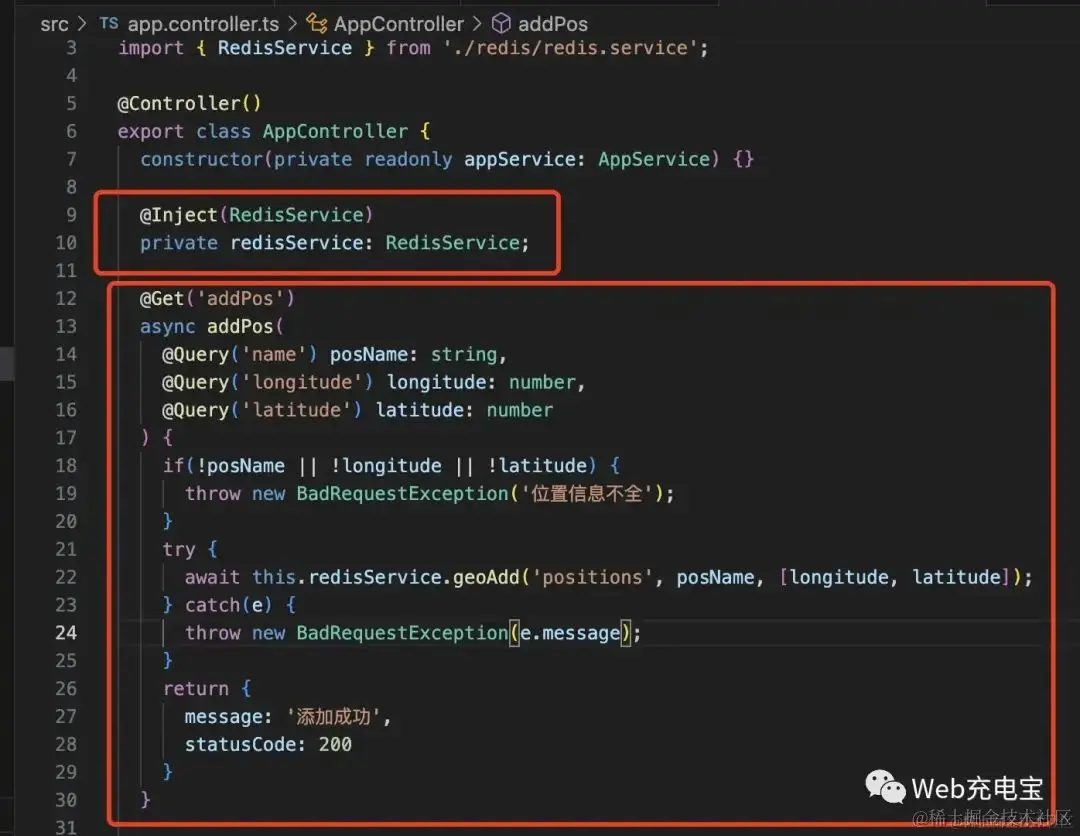Viewport: 1080px width, 836px height.
Task: Click the '位置信息不全' string literal
Action: [x=586, y=494]
